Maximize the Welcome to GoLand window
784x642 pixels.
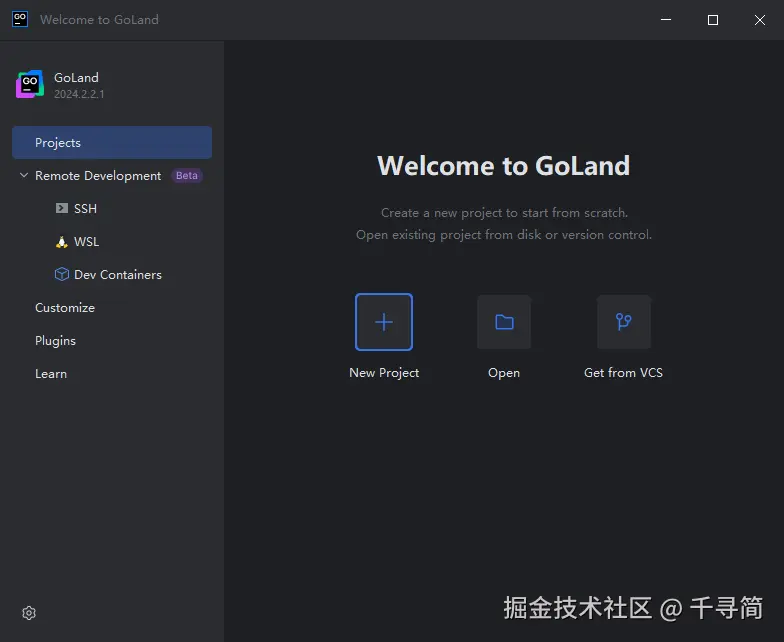coord(713,20)
